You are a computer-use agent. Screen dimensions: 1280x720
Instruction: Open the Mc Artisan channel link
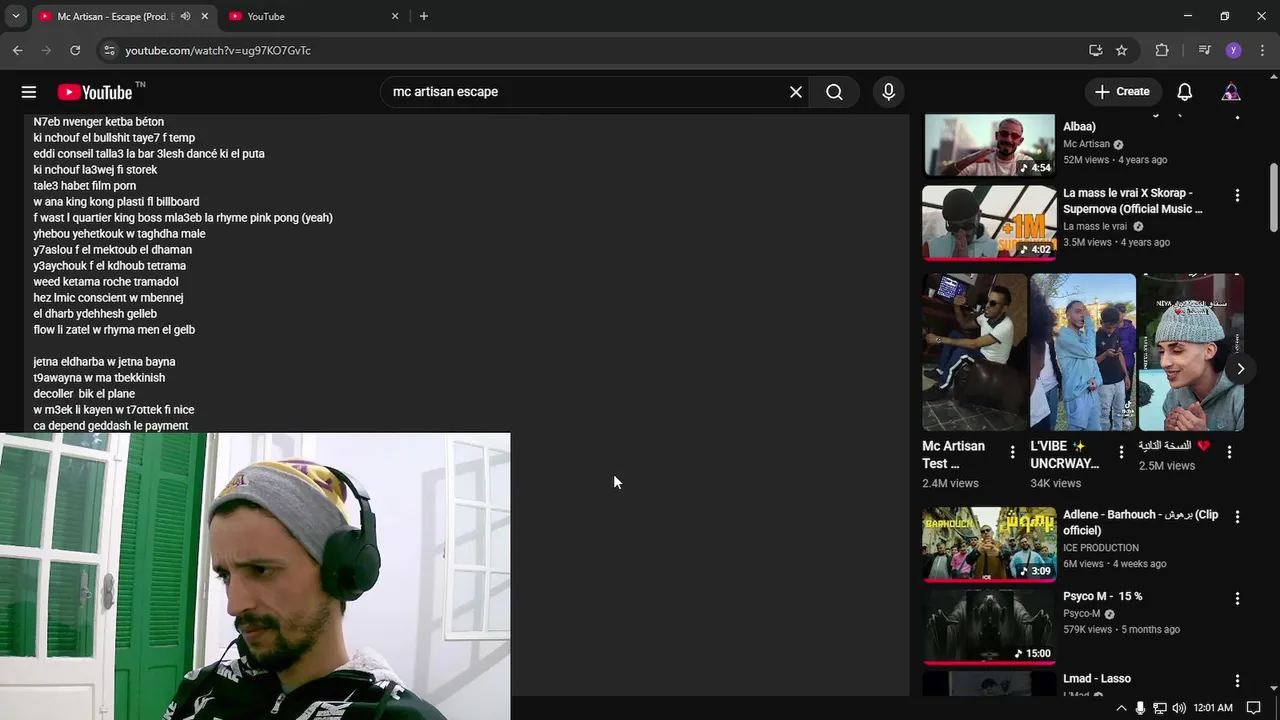point(1086,144)
